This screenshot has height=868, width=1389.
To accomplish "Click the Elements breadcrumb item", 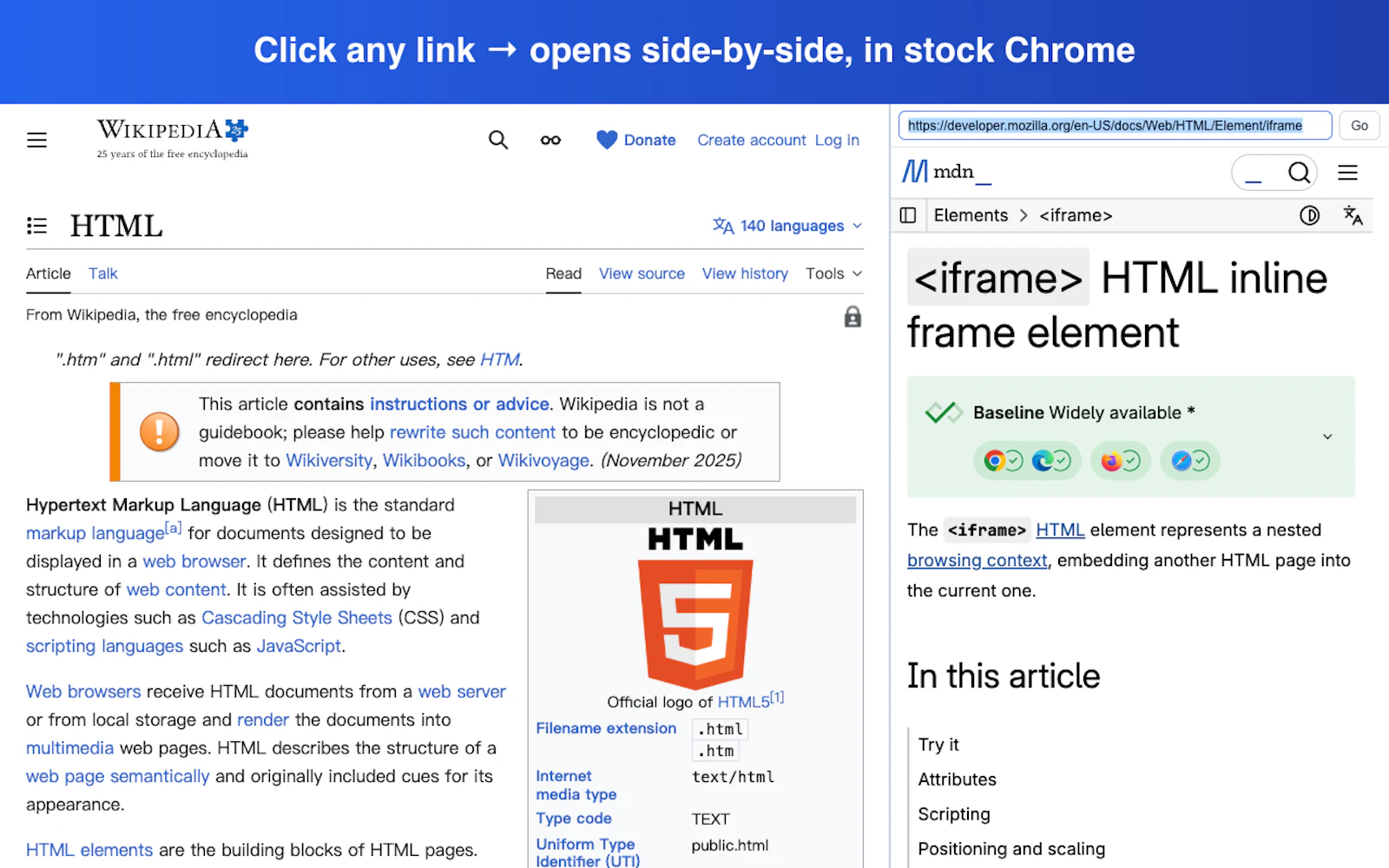I will pos(971,215).
